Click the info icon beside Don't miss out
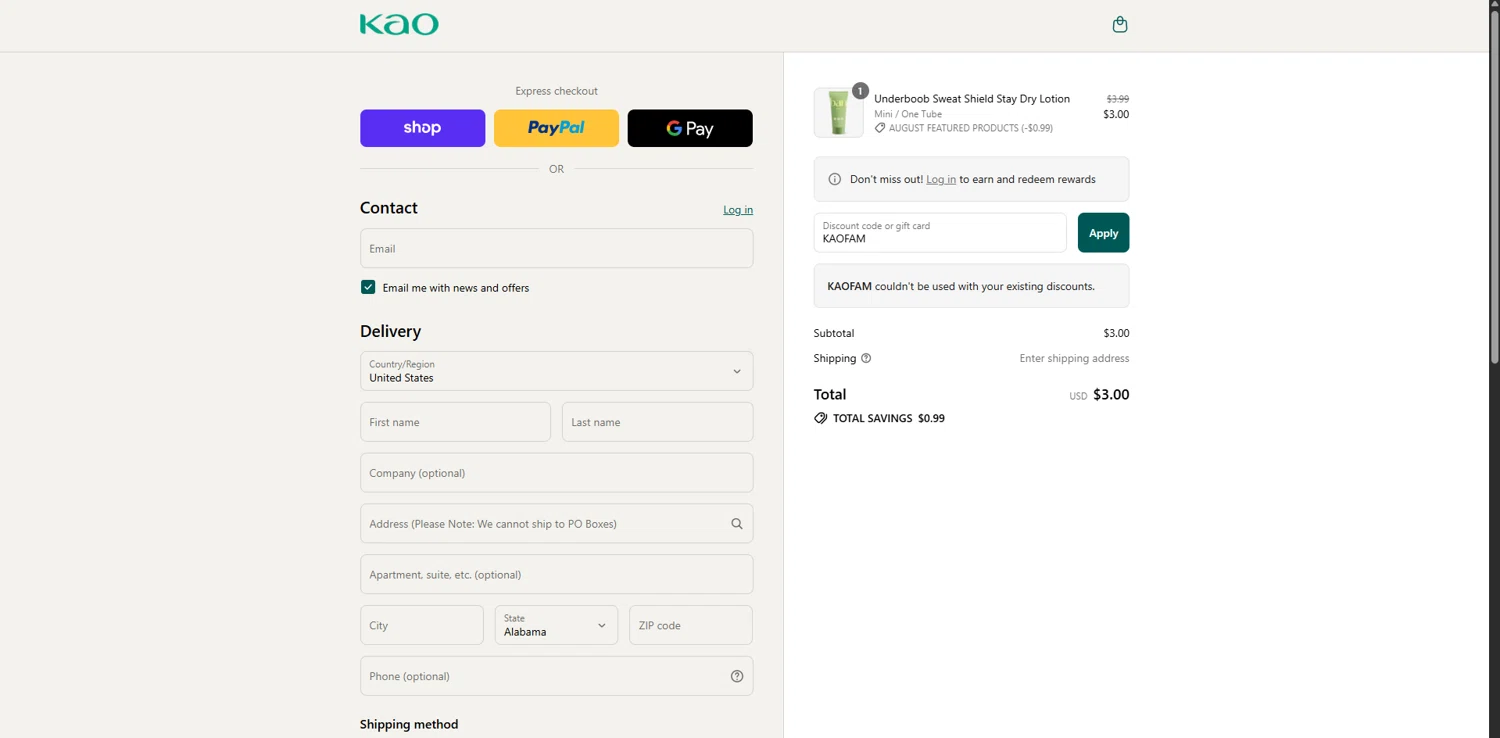 (x=835, y=179)
